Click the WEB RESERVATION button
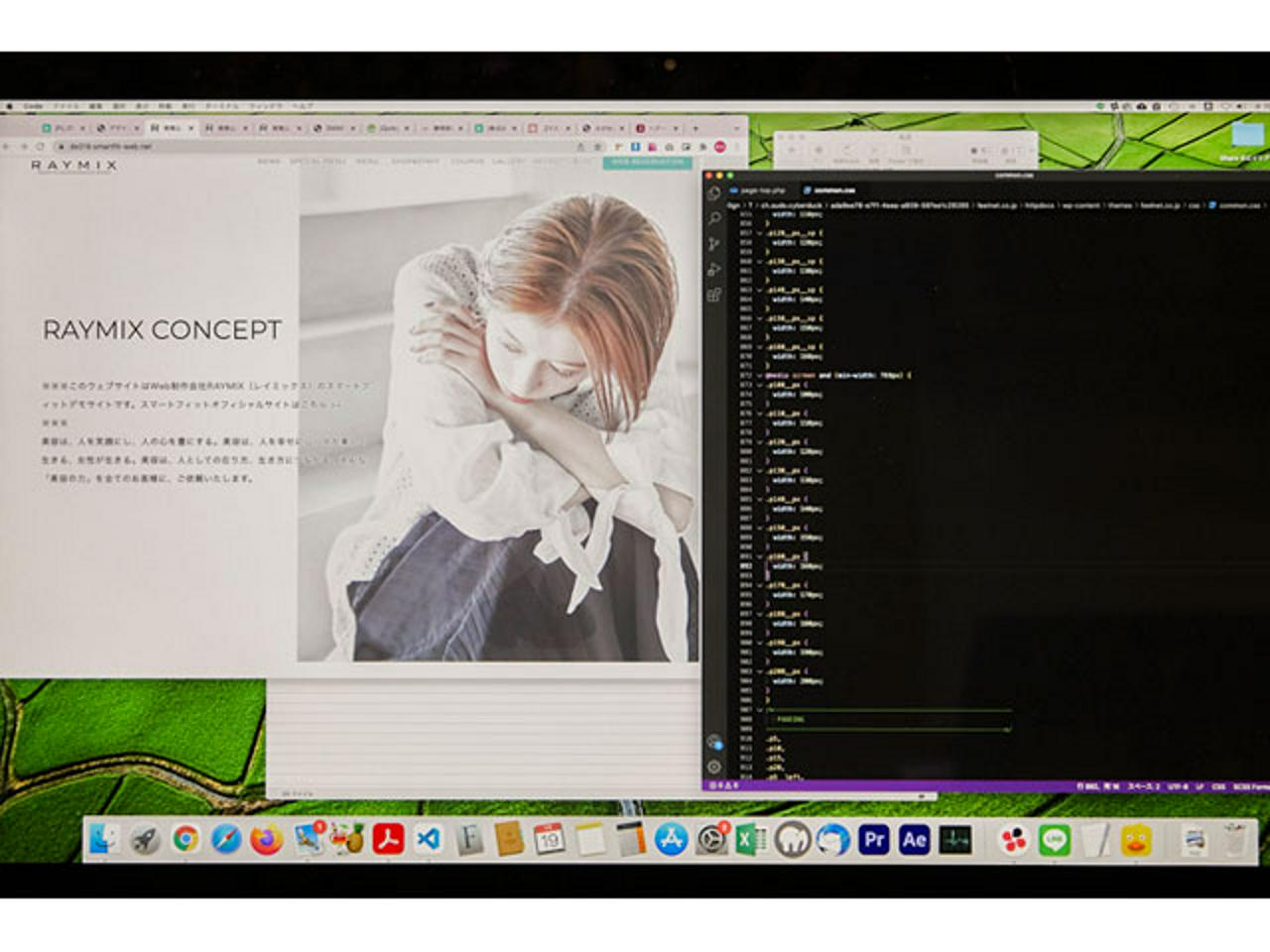 647,162
